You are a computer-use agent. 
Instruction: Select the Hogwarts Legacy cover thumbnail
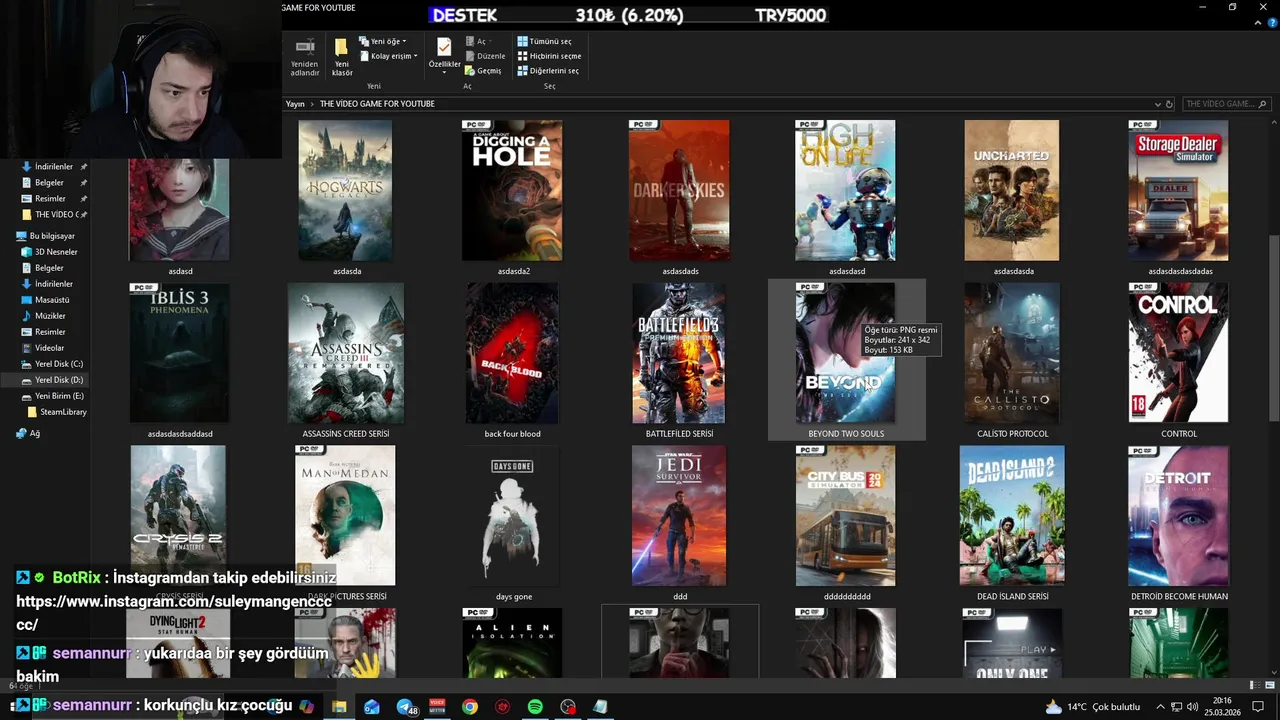[345, 191]
